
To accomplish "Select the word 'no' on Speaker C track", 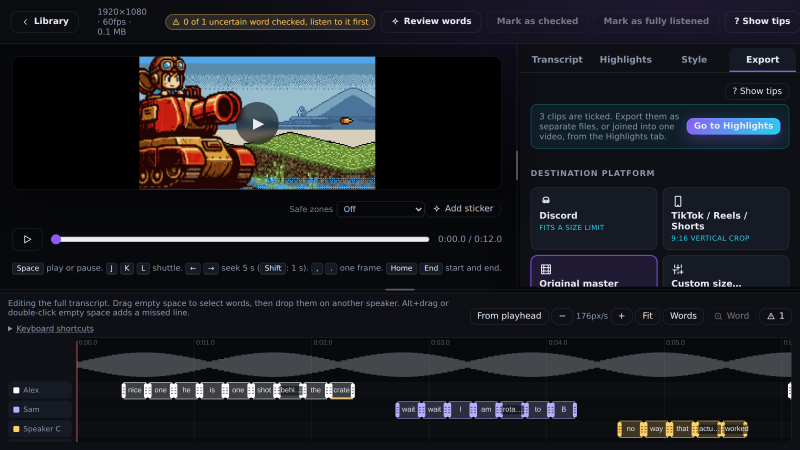I will (x=631, y=429).
